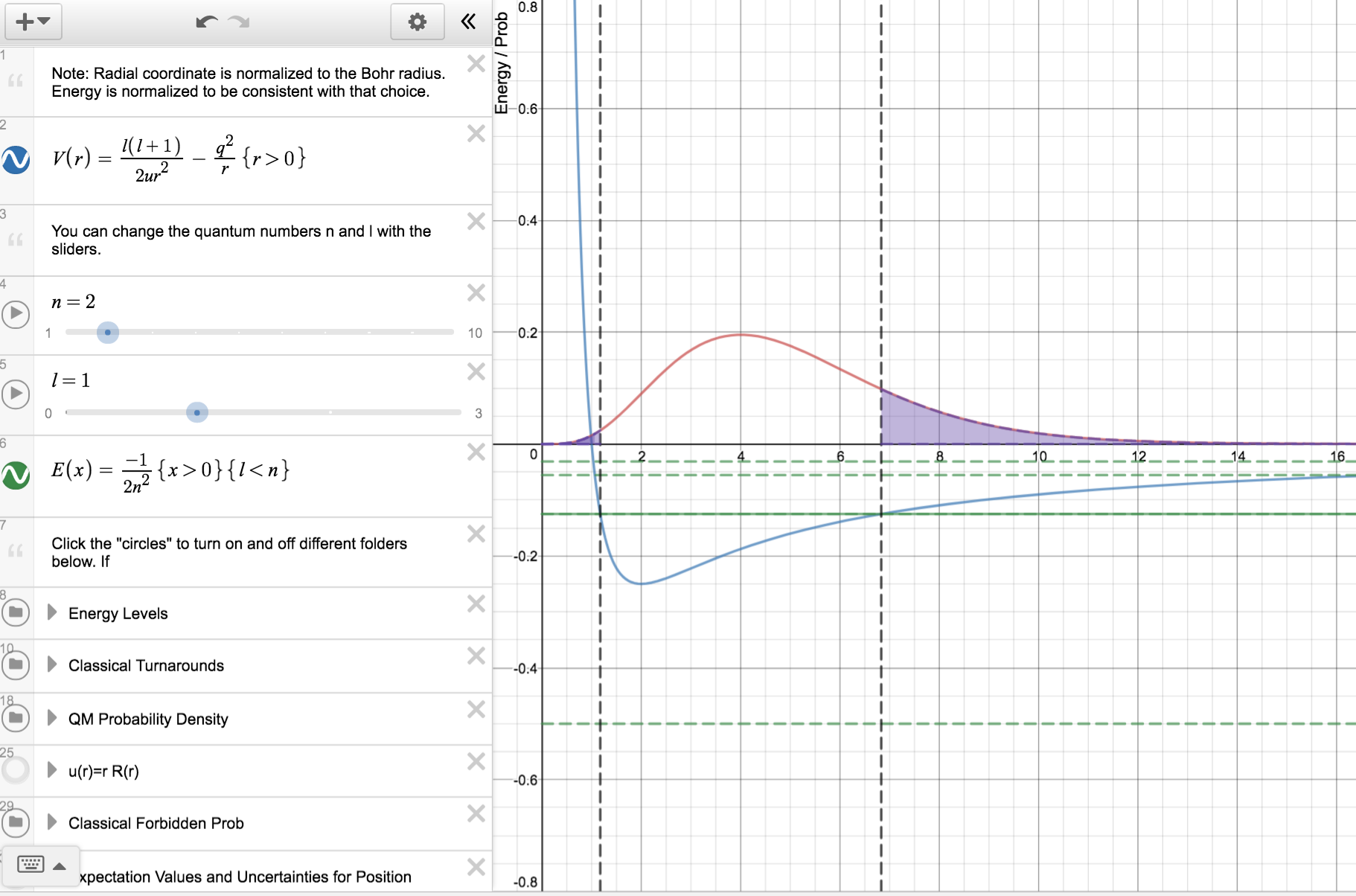Hide the Classical Forbidden Prob folder
Viewport: 1356px width, 896px height.
(16, 822)
